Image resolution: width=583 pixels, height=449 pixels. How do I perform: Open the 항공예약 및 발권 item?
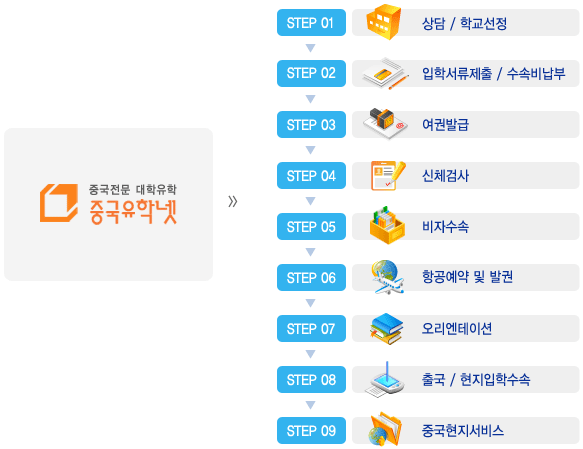pos(467,277)
